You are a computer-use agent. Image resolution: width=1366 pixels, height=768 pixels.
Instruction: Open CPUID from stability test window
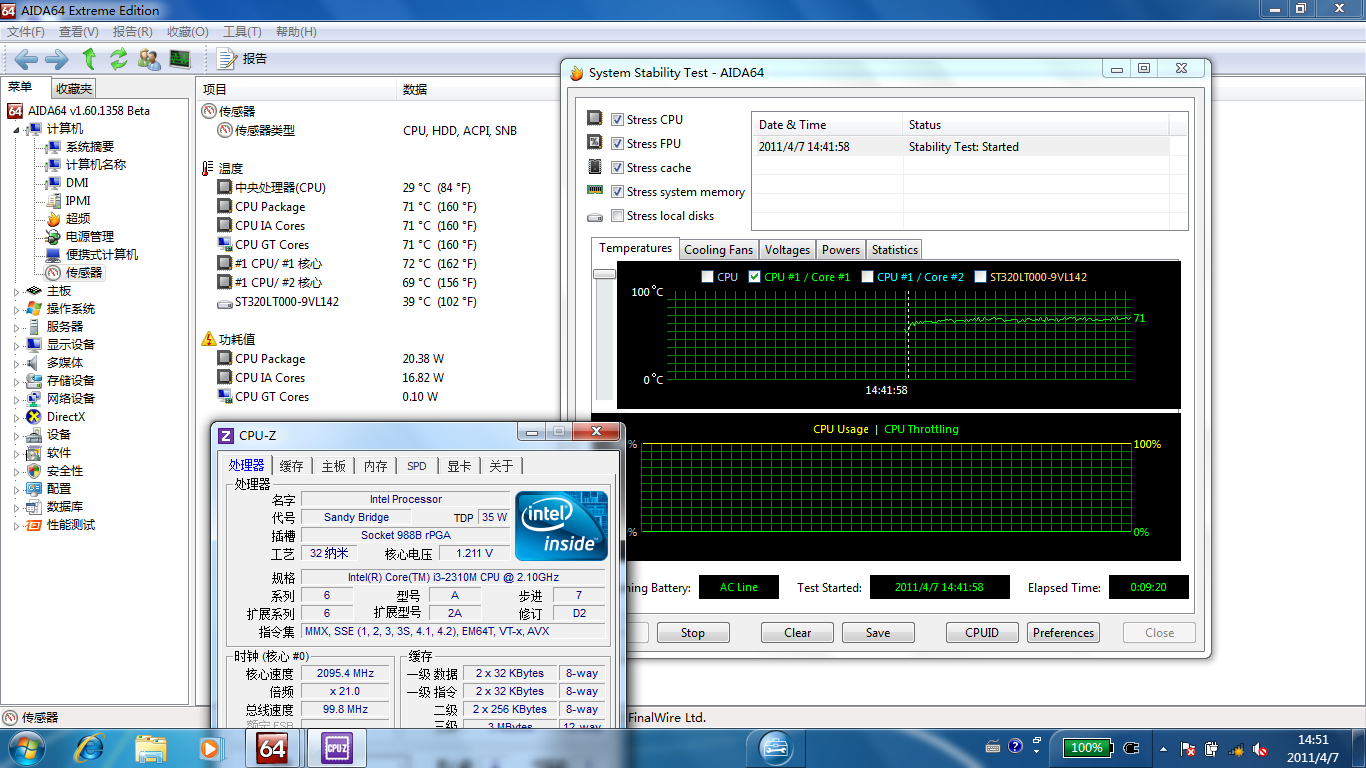(x=982, y=633)
